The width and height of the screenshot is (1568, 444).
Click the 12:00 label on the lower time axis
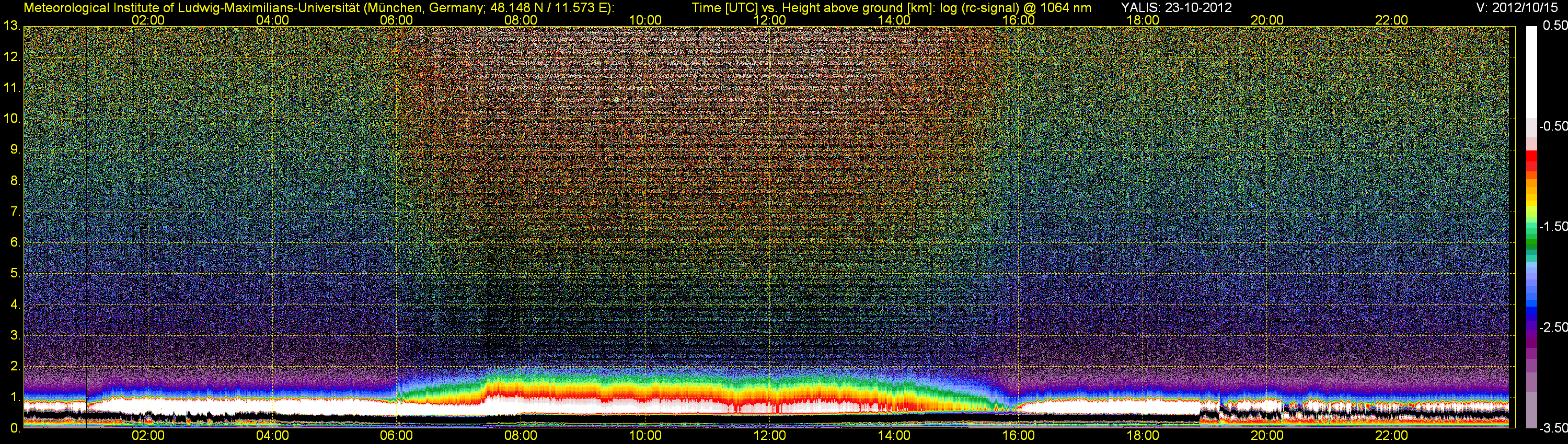pos(769,436)
